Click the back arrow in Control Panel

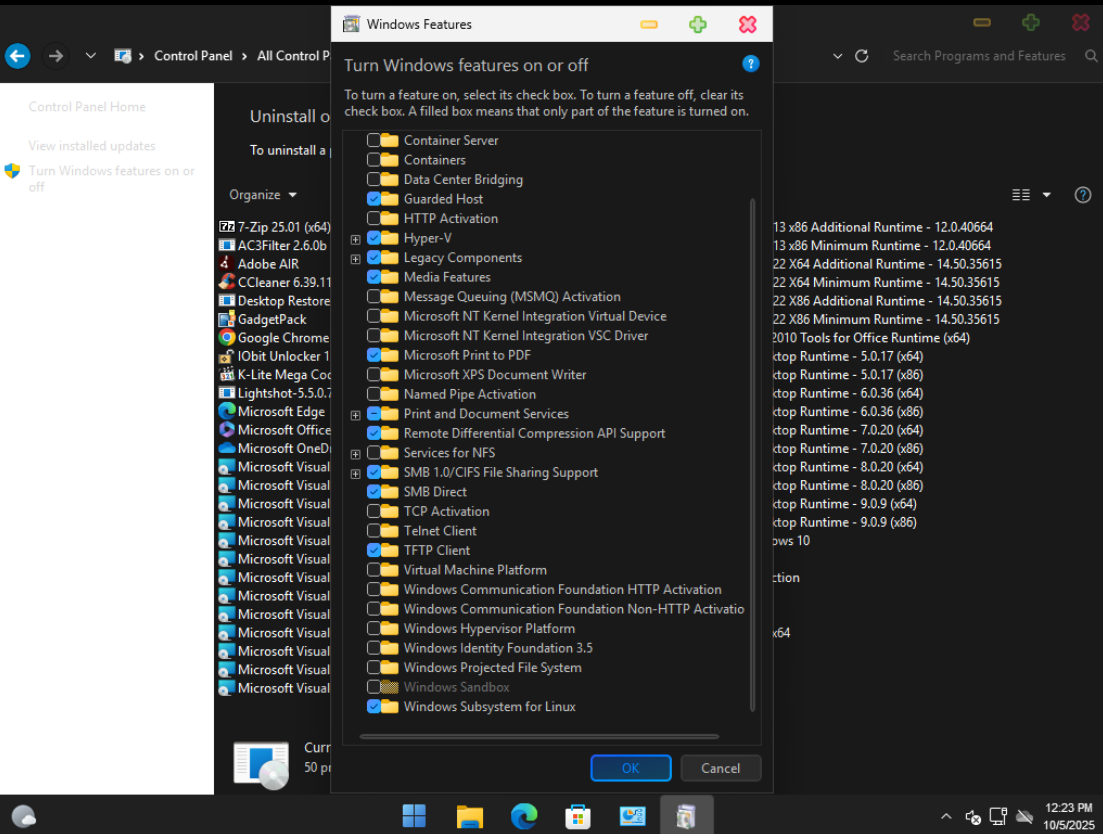[17, 56]
